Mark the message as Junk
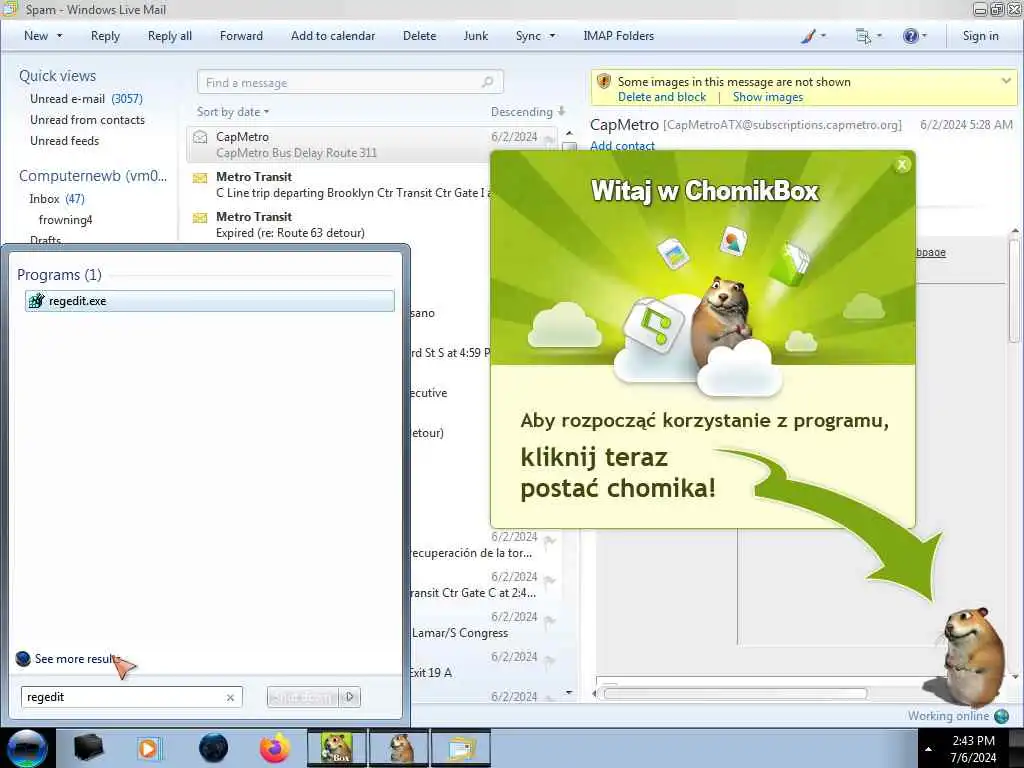The image size is (1024, 768). [x=475, y=36]
